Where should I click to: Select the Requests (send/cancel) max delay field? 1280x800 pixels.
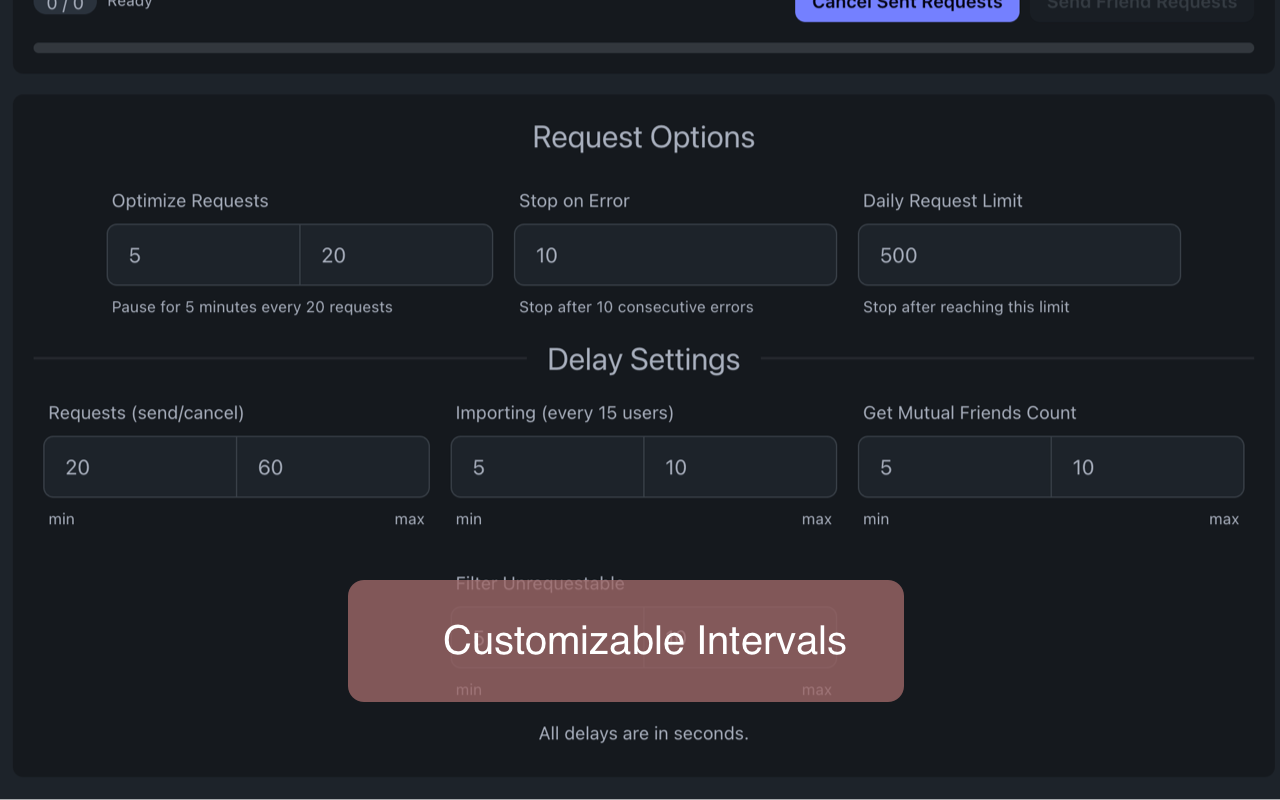(333, 467)
